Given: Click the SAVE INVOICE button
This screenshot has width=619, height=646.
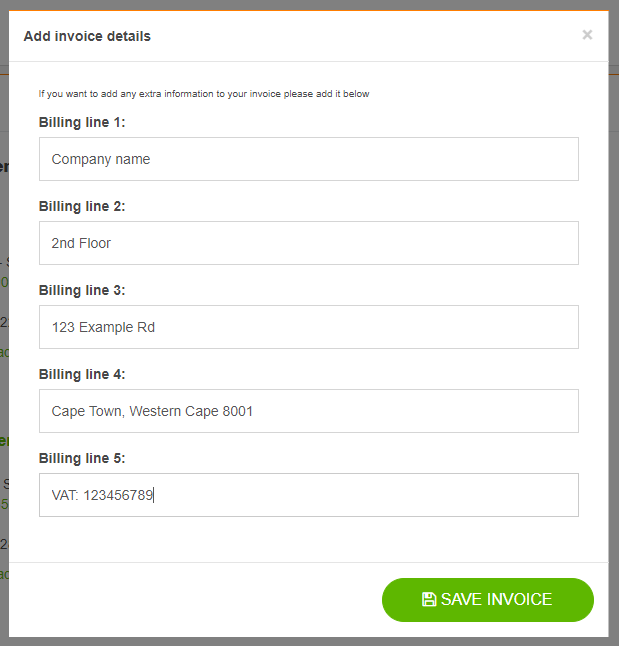Looking at the screenshot, I should coord(488,600).
